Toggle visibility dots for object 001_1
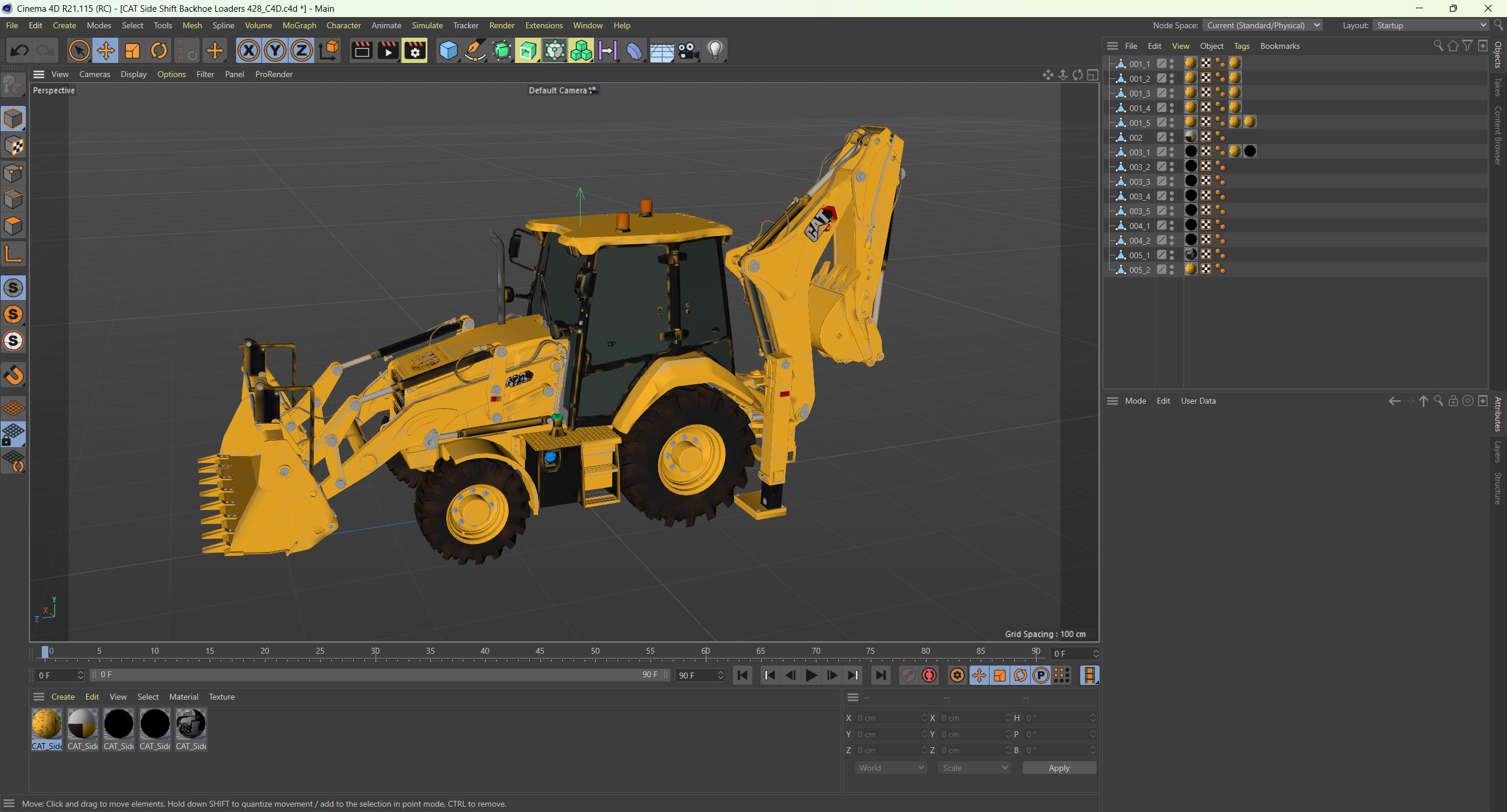1507x812 pixels. [x=1172, y=64]
